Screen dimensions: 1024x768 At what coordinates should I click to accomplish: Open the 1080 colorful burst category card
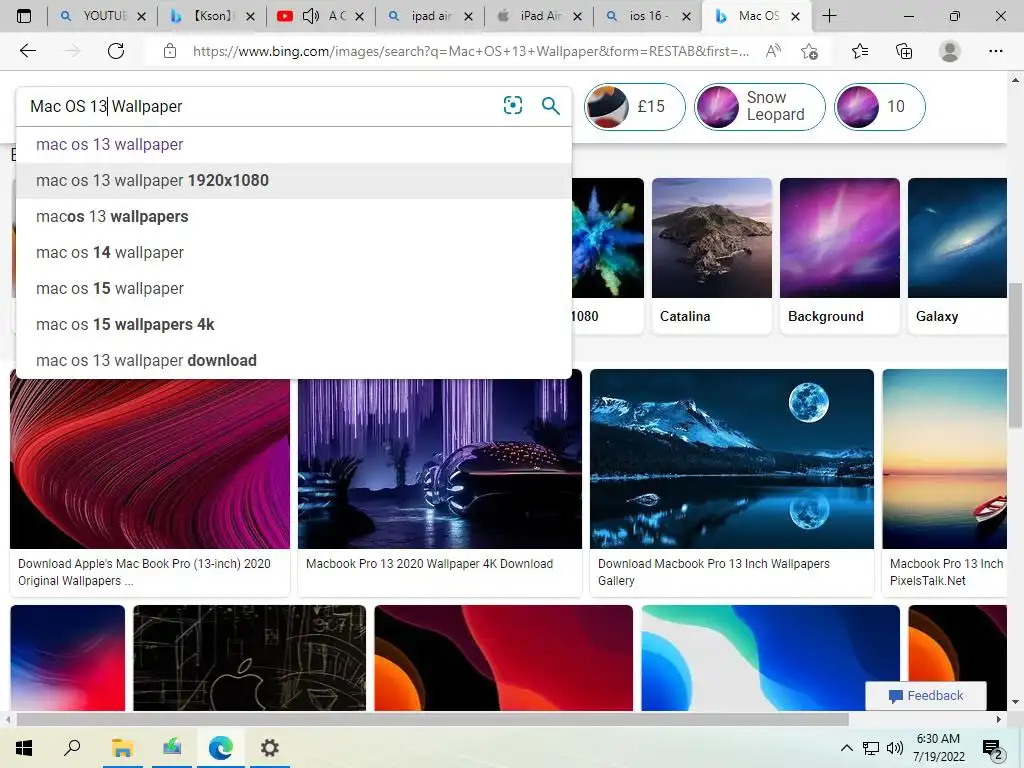point(607,256)
